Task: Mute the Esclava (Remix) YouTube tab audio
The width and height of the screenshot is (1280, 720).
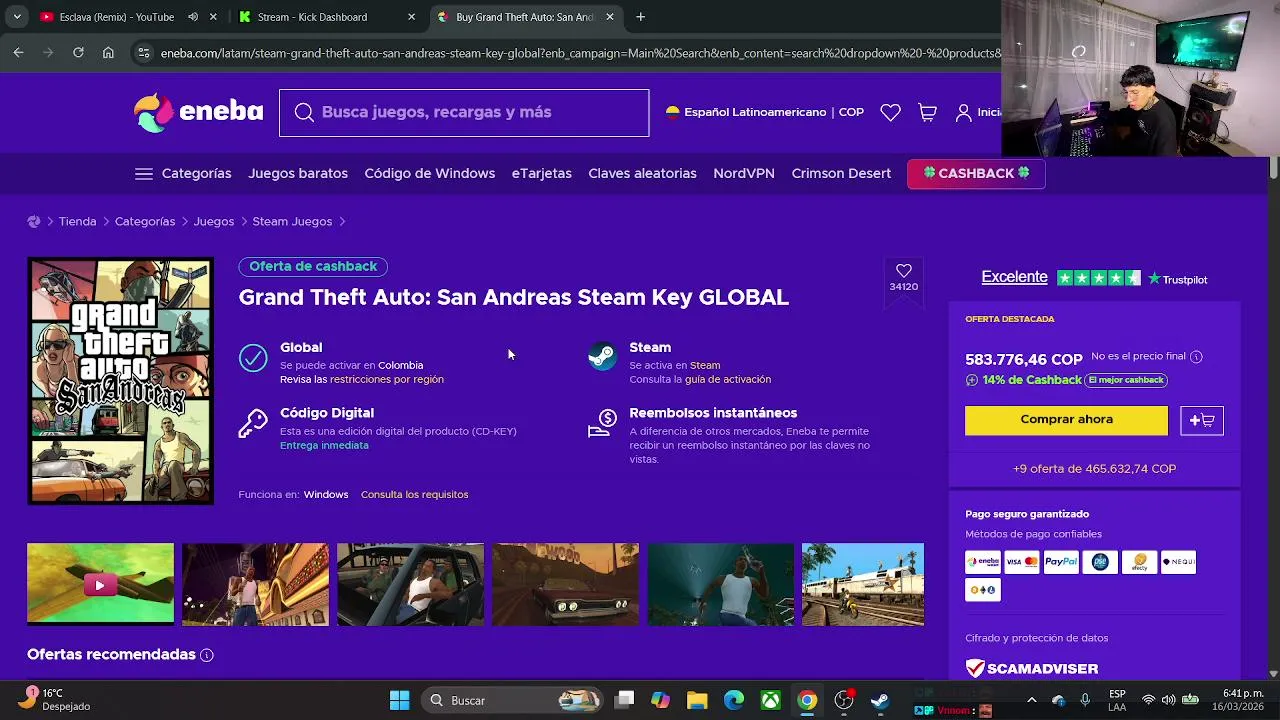Action: pyautogui.click(x=193, y=17)
